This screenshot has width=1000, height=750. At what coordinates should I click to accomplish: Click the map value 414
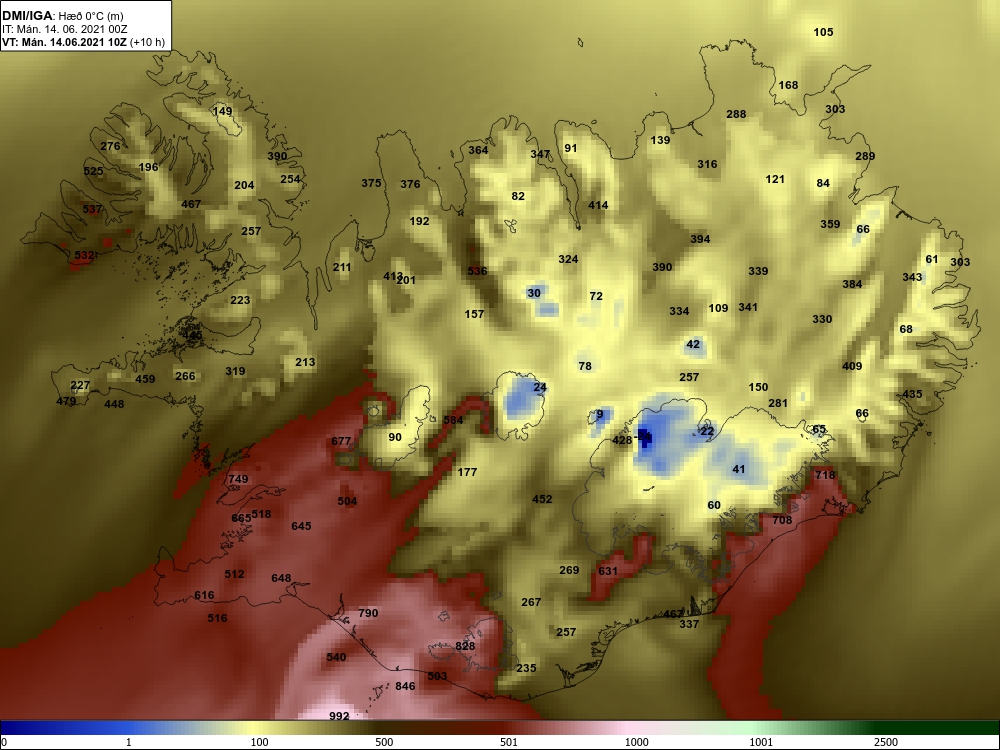coord(598,205)
